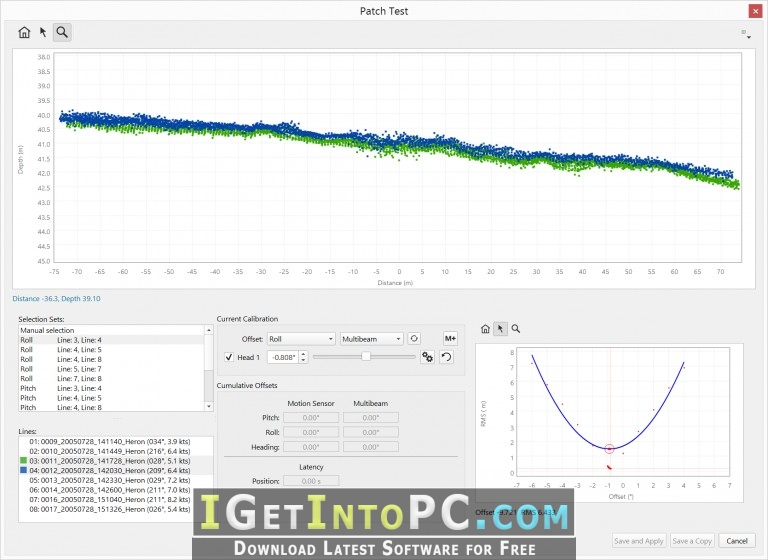This screenshot has height=560, width=768.
Task: Select line 01: 0009_20050728_141140_Heron
Action: pos(116,441)
